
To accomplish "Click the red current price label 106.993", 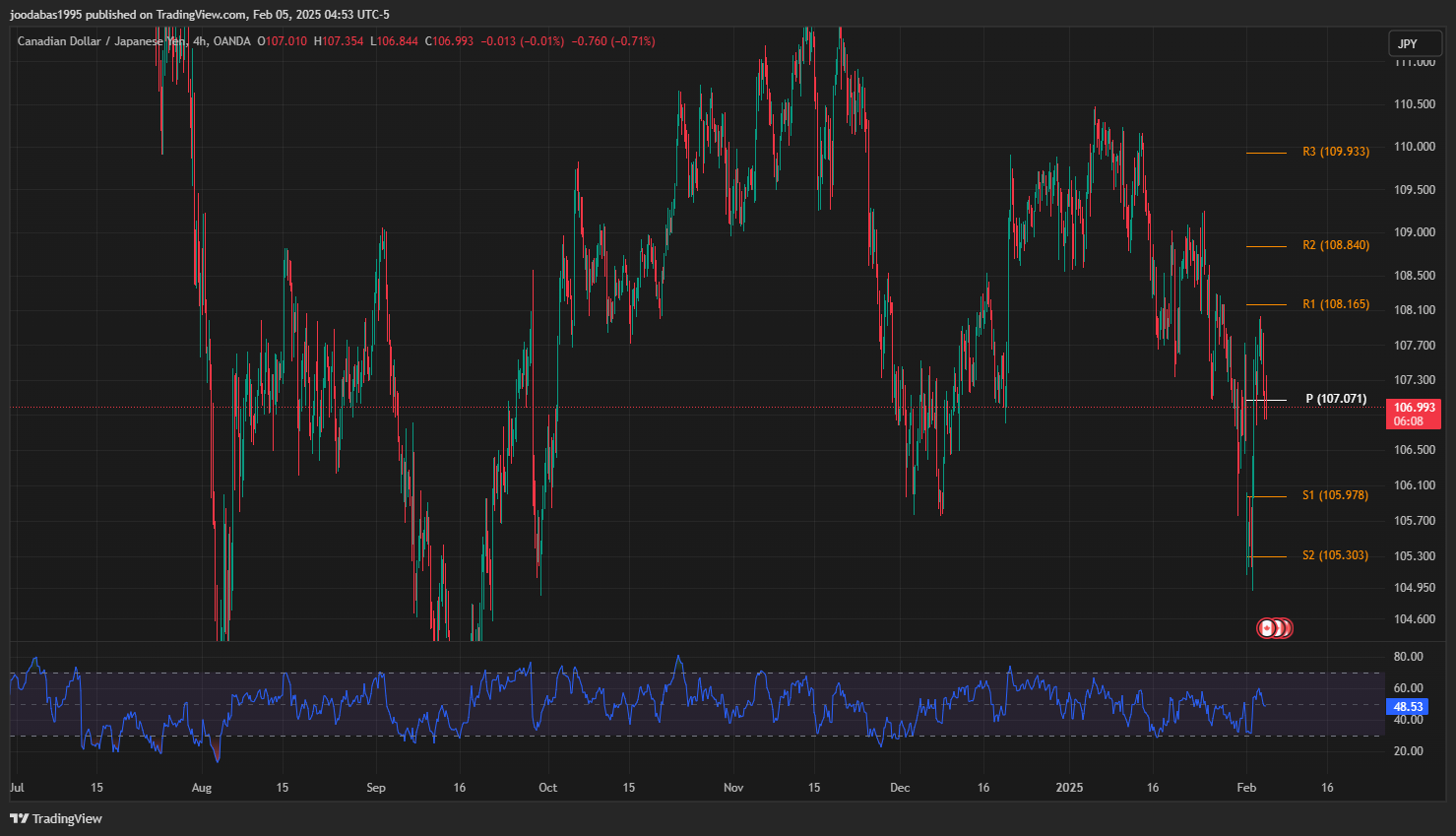I will 1414,408.
